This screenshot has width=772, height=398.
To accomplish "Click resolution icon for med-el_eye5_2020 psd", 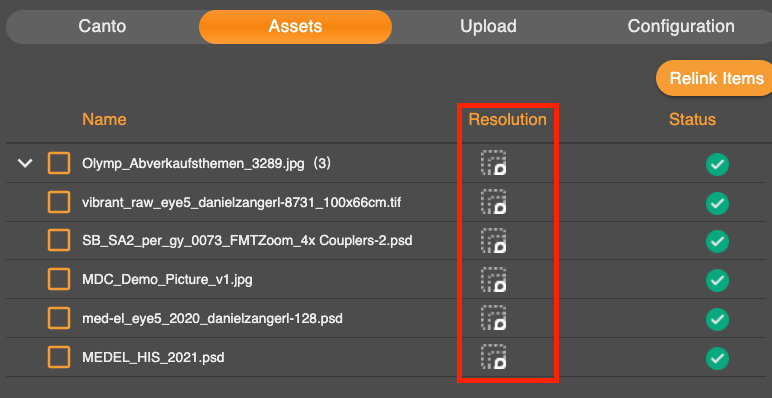I will [494, 318].
